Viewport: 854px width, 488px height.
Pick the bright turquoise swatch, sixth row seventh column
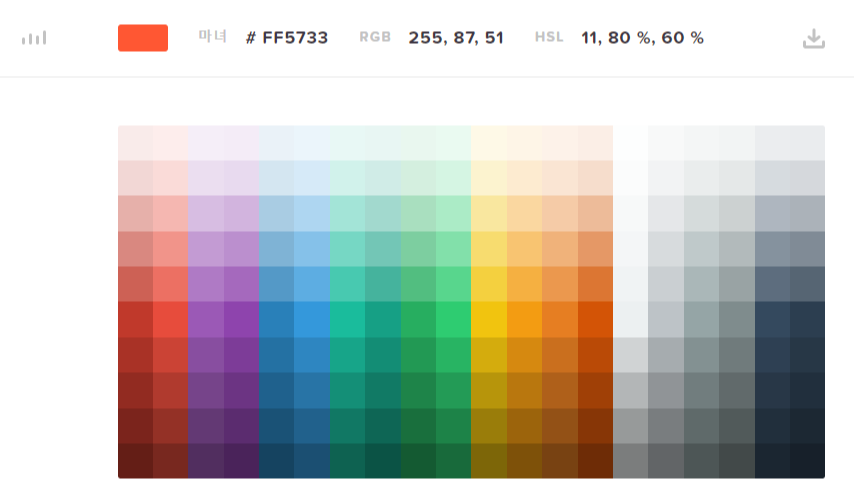pyautogui.click(x=347, y=320)
